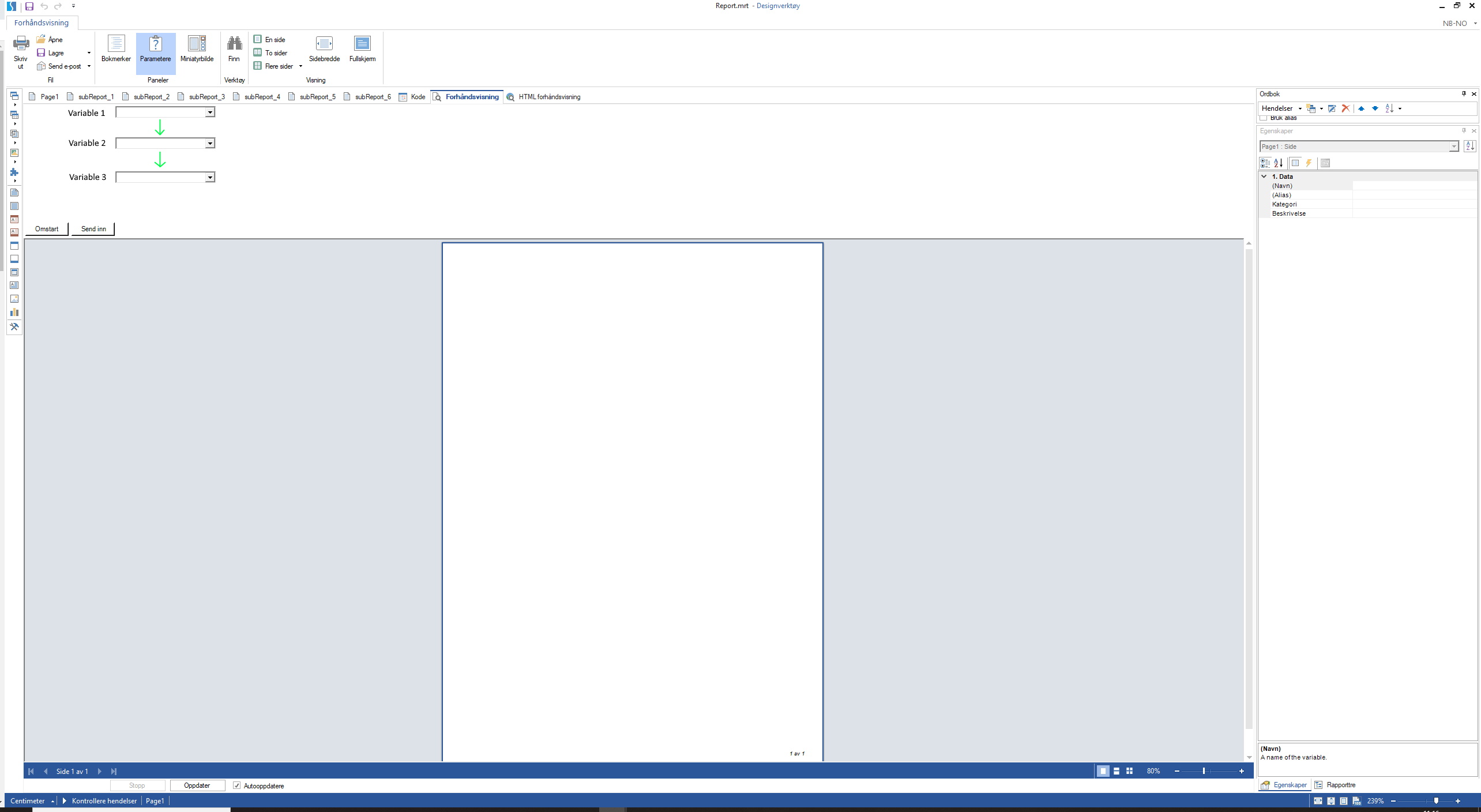Select To sider view
1481x812 pixels.
(270, 52)
